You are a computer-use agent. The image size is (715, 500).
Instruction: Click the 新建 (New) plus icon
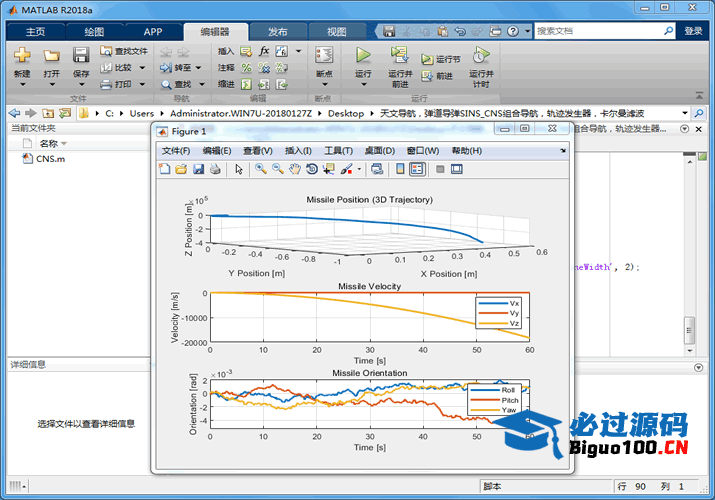pyautogui.click(x=22, y=56)
